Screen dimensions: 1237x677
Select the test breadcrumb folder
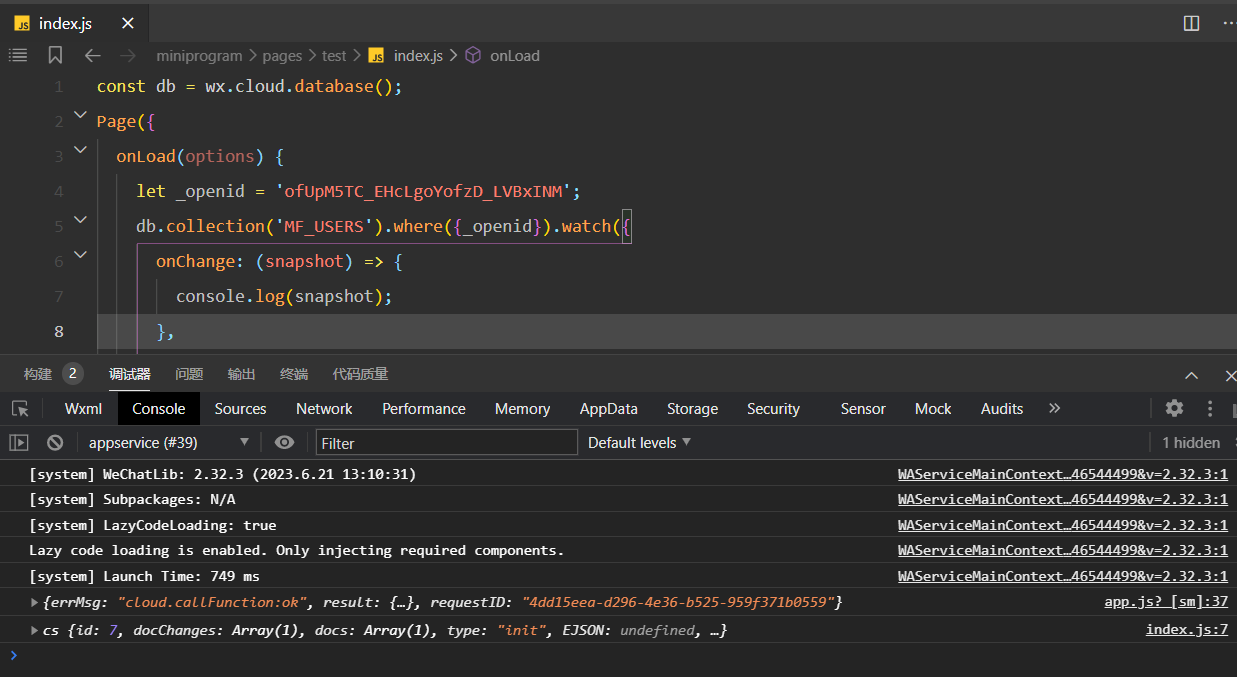point(334,56)
